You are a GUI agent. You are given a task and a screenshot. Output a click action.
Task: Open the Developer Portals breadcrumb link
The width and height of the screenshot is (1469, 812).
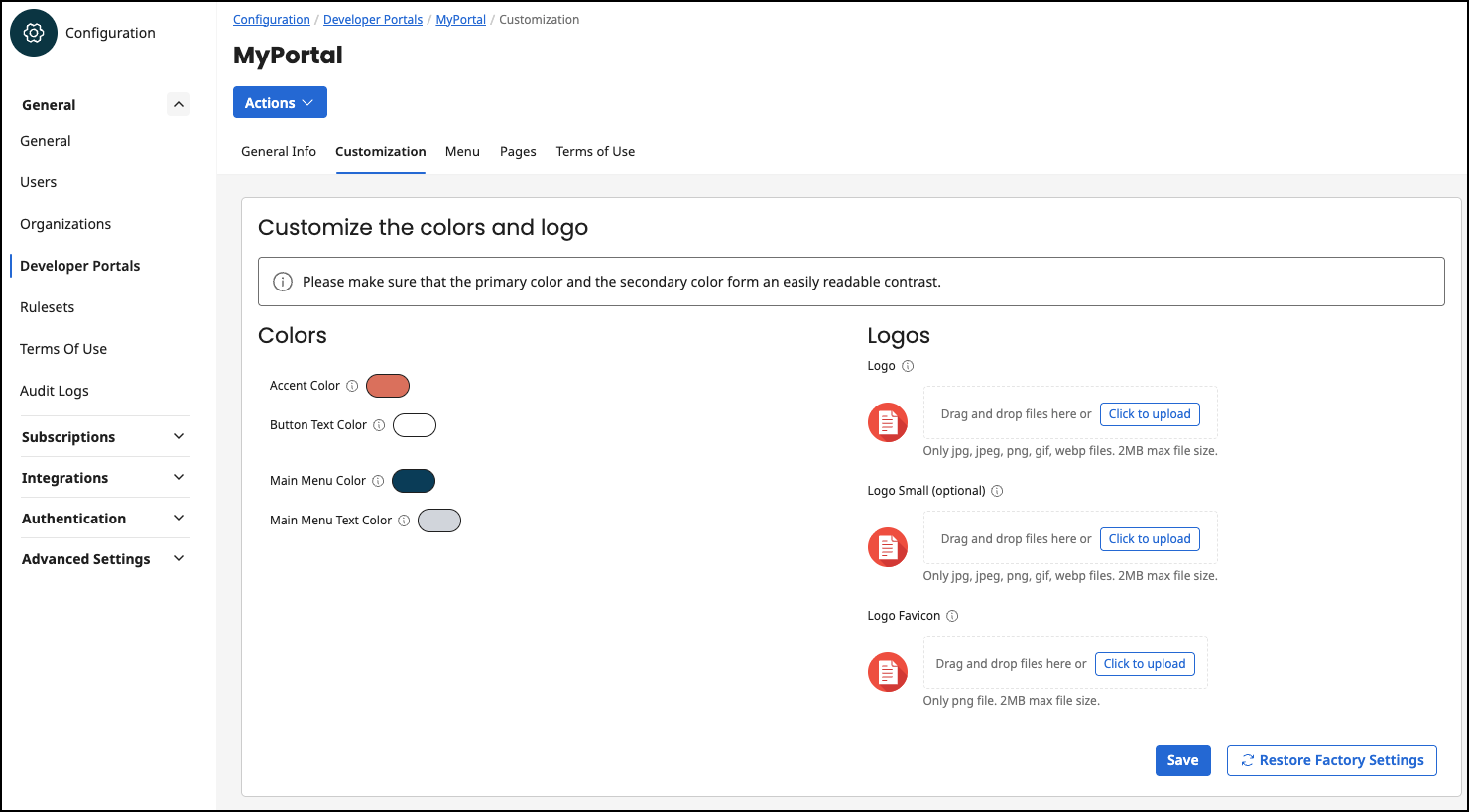tap(372, 19)
